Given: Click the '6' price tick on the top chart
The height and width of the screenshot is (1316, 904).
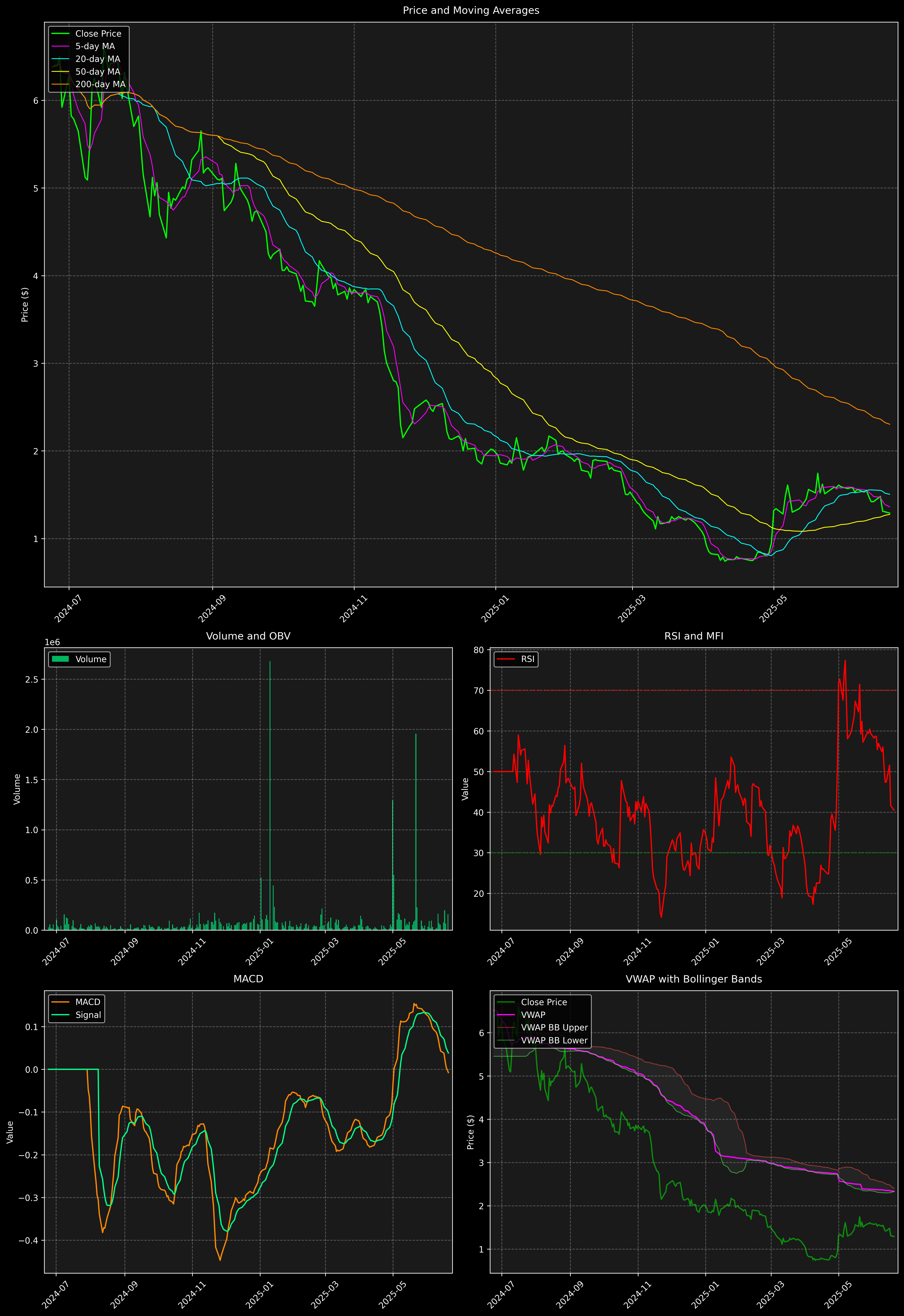Looking at the screenshot, I should (36, 101).
